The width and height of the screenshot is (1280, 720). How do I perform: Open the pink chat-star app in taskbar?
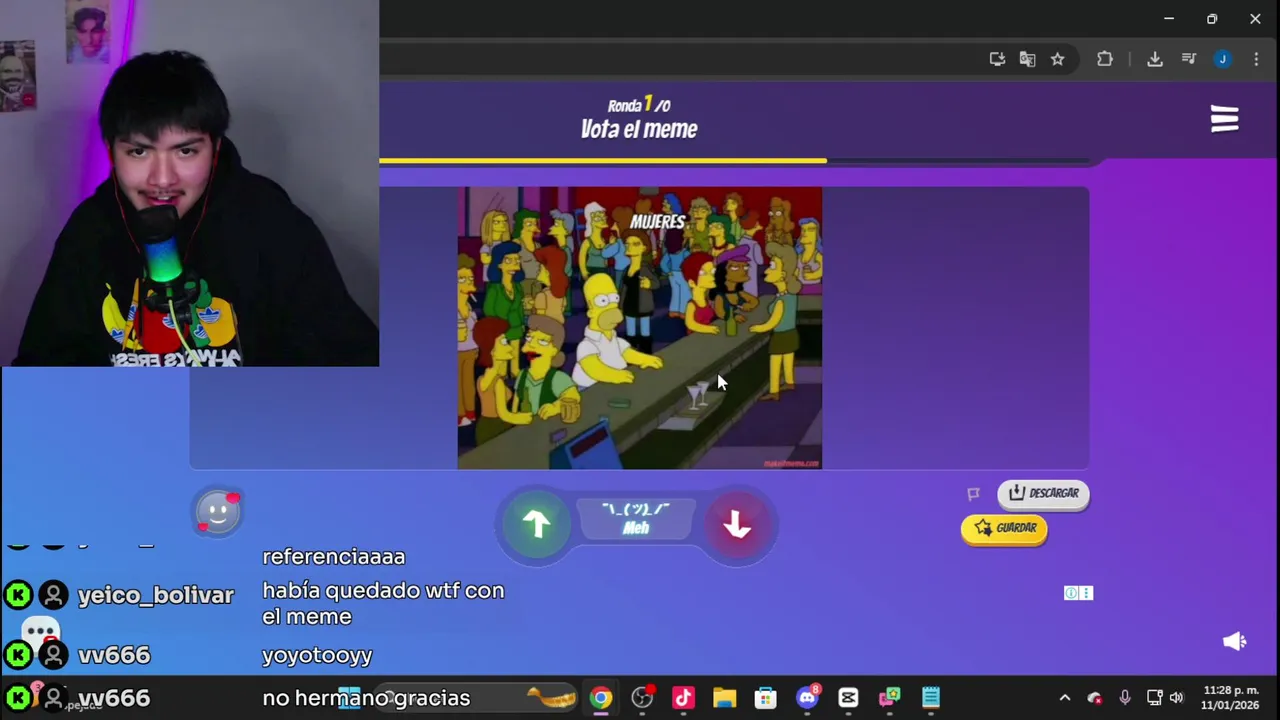889,698
